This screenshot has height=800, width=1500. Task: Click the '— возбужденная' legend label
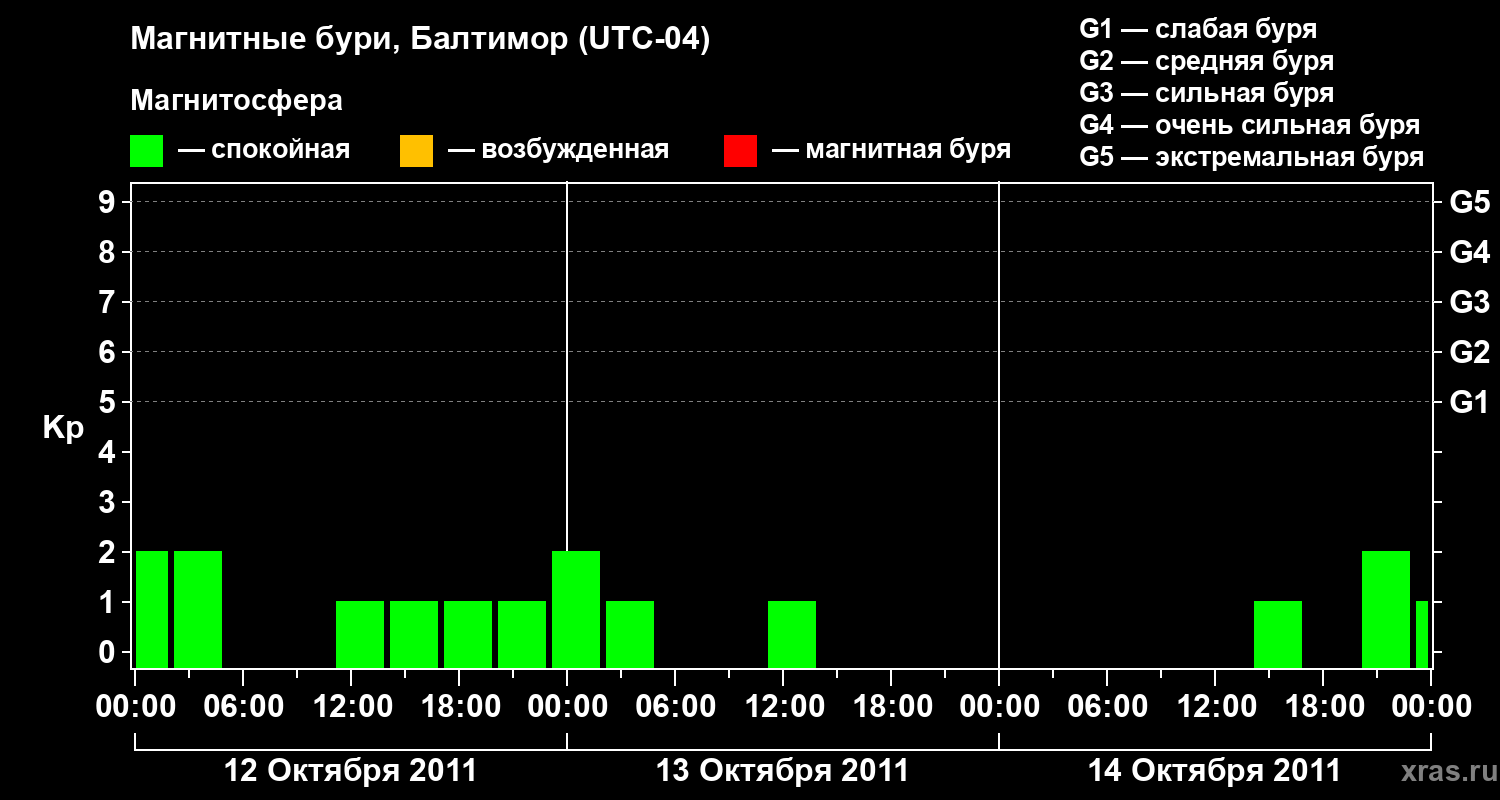558,150
